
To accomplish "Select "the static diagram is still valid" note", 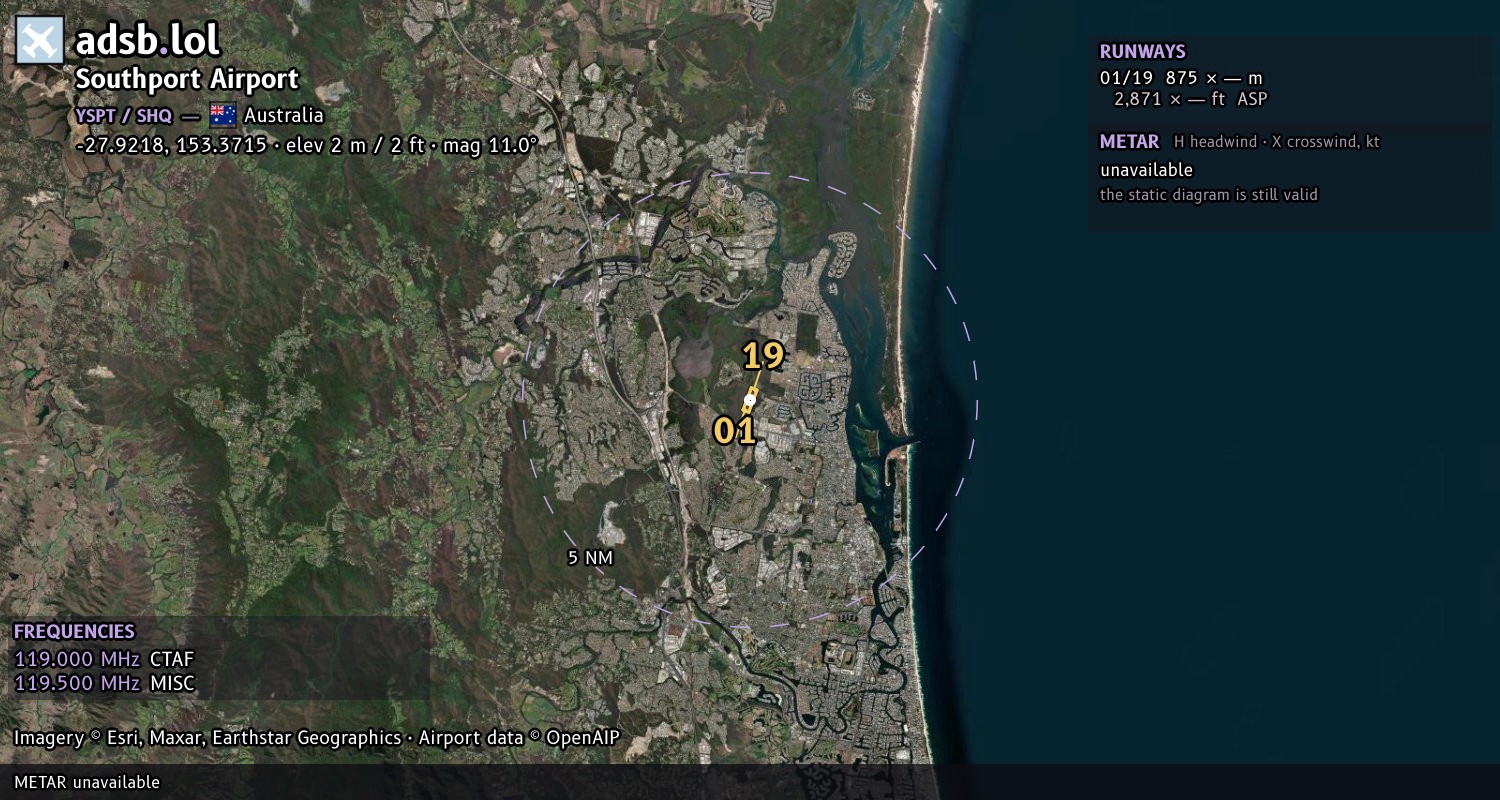I will [x=1209, y=195].
